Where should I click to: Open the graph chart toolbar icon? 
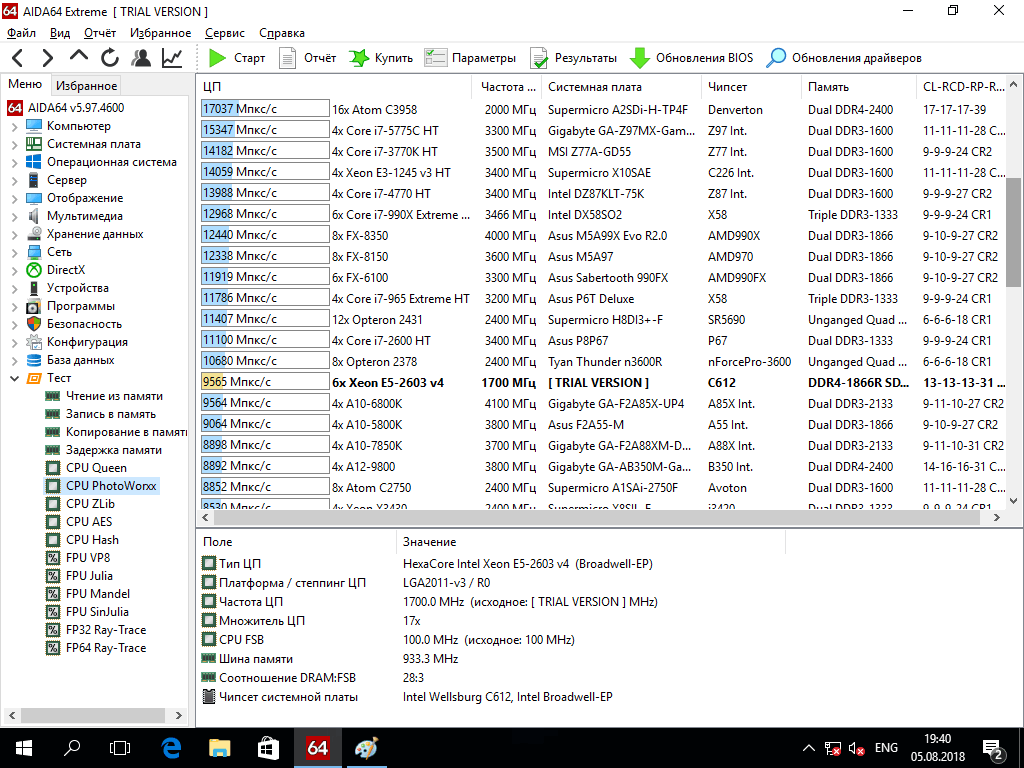click(172, 58)
